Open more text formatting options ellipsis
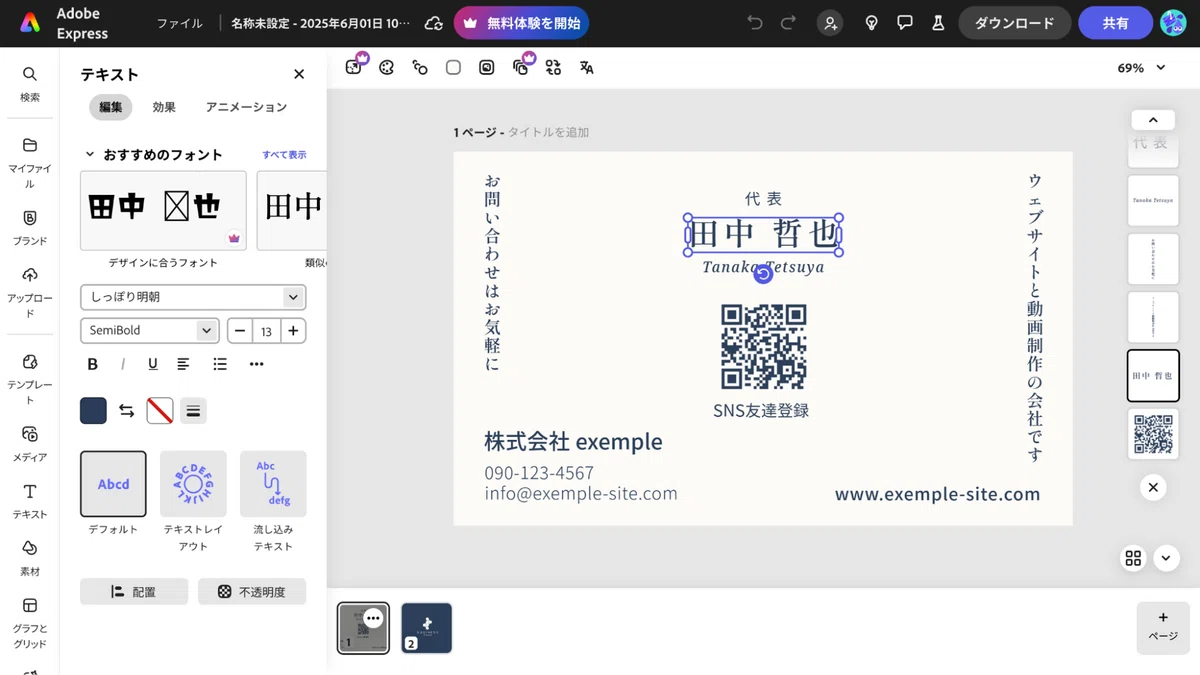1200x675 pixels. pyautogui.click(x=257, y=364)
